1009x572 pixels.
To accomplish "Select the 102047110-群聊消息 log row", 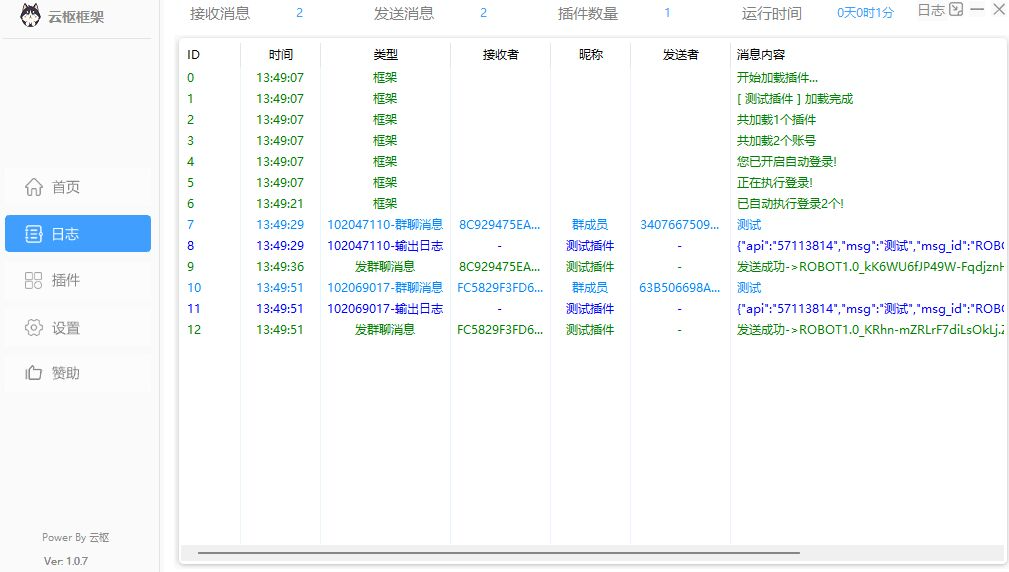I will [x=385, y=225].
